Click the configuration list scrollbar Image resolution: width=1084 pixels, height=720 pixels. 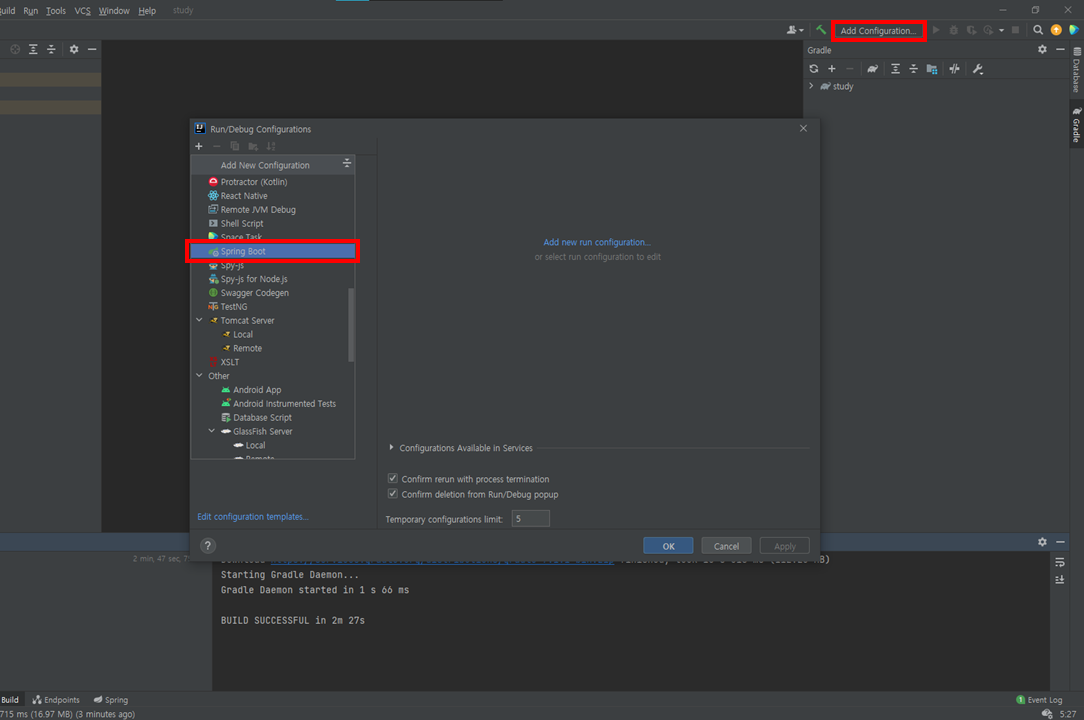pyautogui.click(x=351, y=324)
